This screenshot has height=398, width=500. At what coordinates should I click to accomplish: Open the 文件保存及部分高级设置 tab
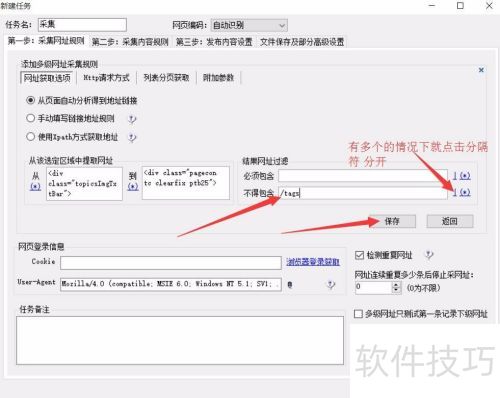click(302, 42)
